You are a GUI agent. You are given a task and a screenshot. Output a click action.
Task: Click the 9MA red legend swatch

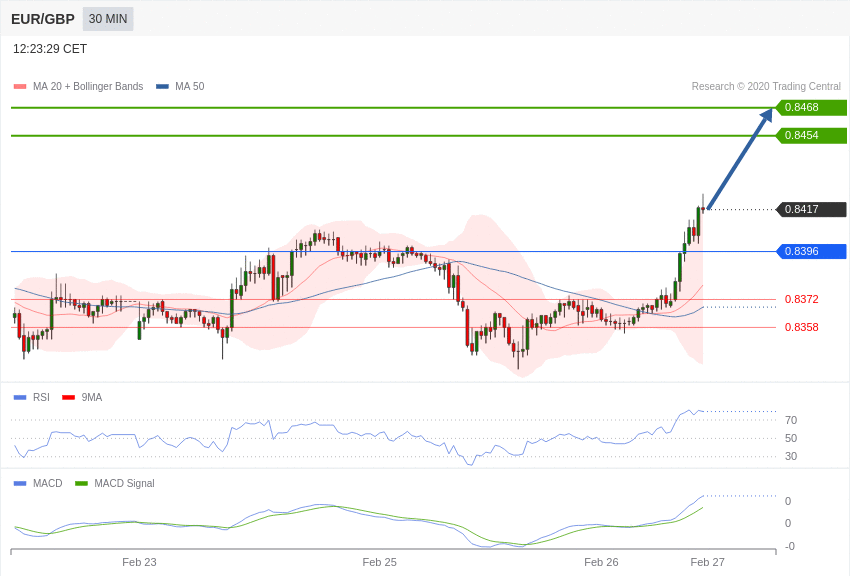tap(68, 398)
